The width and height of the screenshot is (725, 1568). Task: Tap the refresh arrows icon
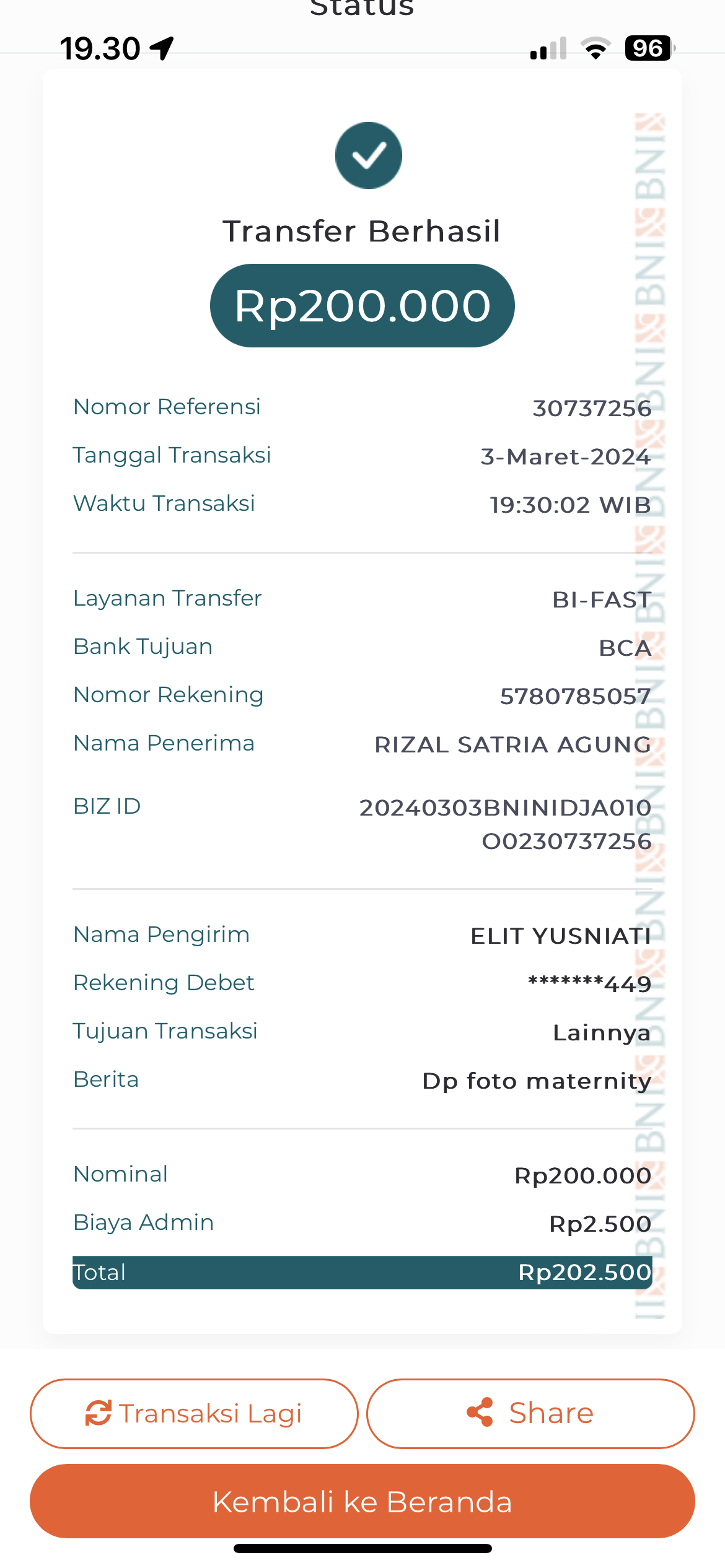click(99, 1413)
